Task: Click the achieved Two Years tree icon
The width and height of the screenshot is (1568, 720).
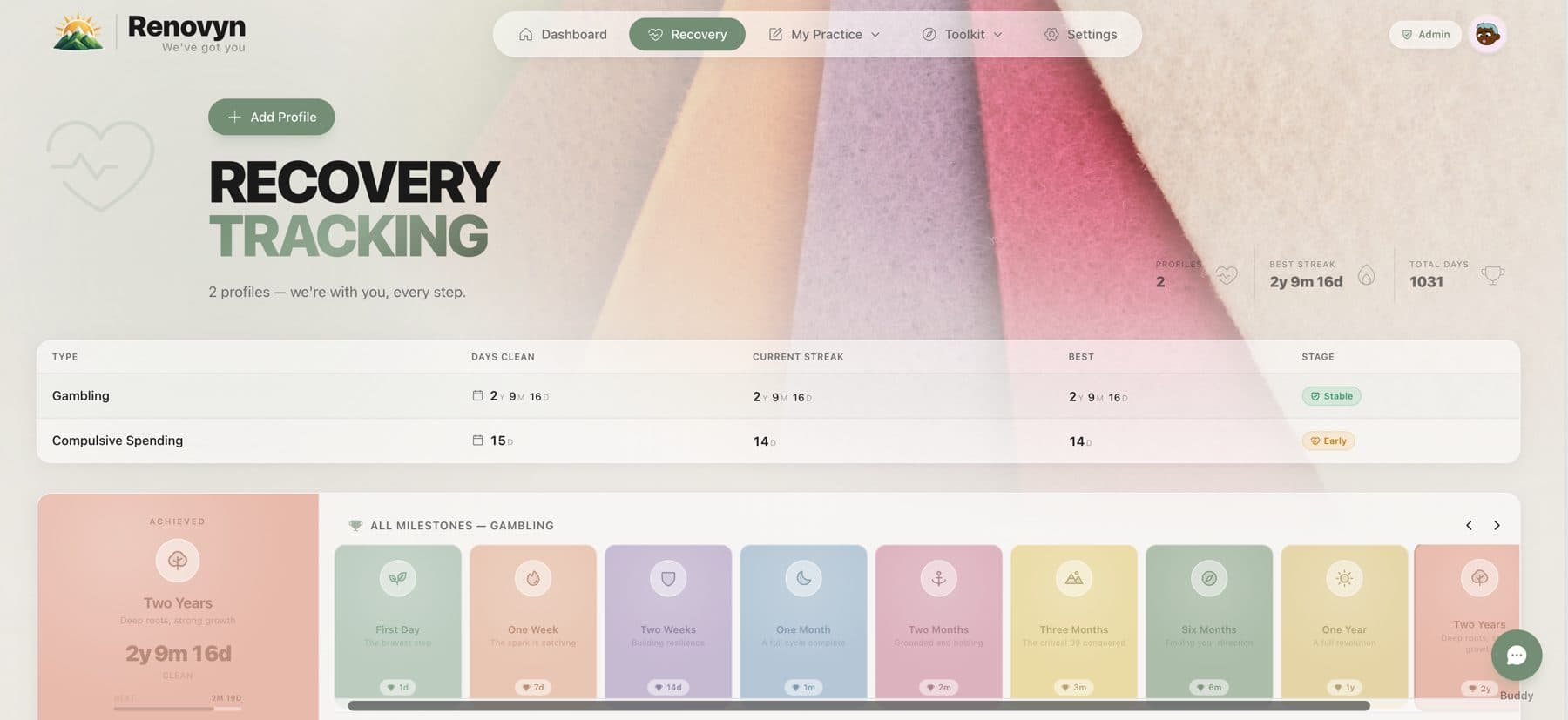Action: coord(178,560)
